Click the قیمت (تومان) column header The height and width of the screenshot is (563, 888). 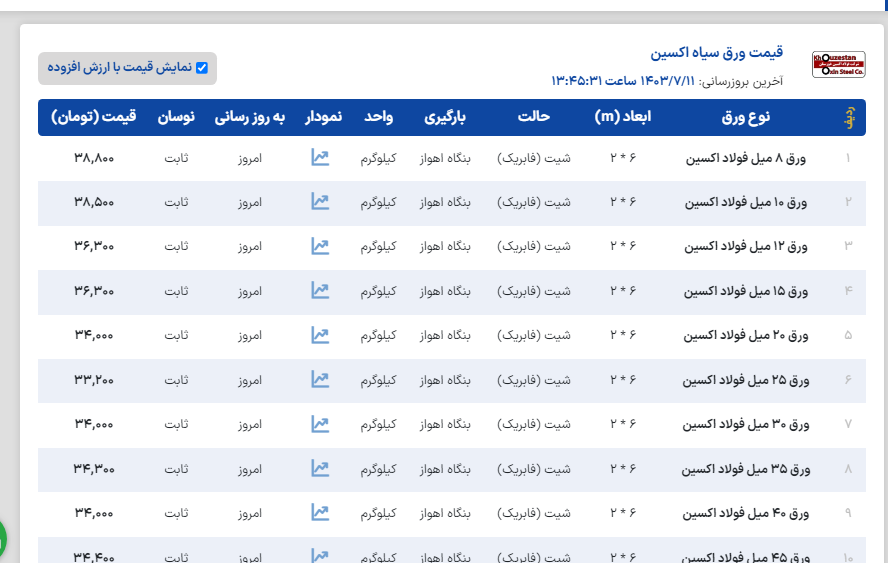(94, 117)
